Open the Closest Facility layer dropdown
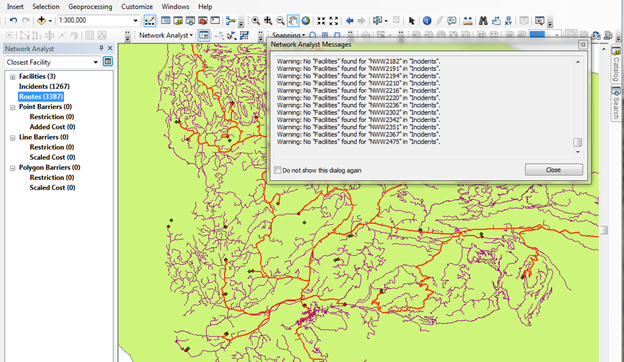Screen dimensions: 624x362 click(96, 62)
